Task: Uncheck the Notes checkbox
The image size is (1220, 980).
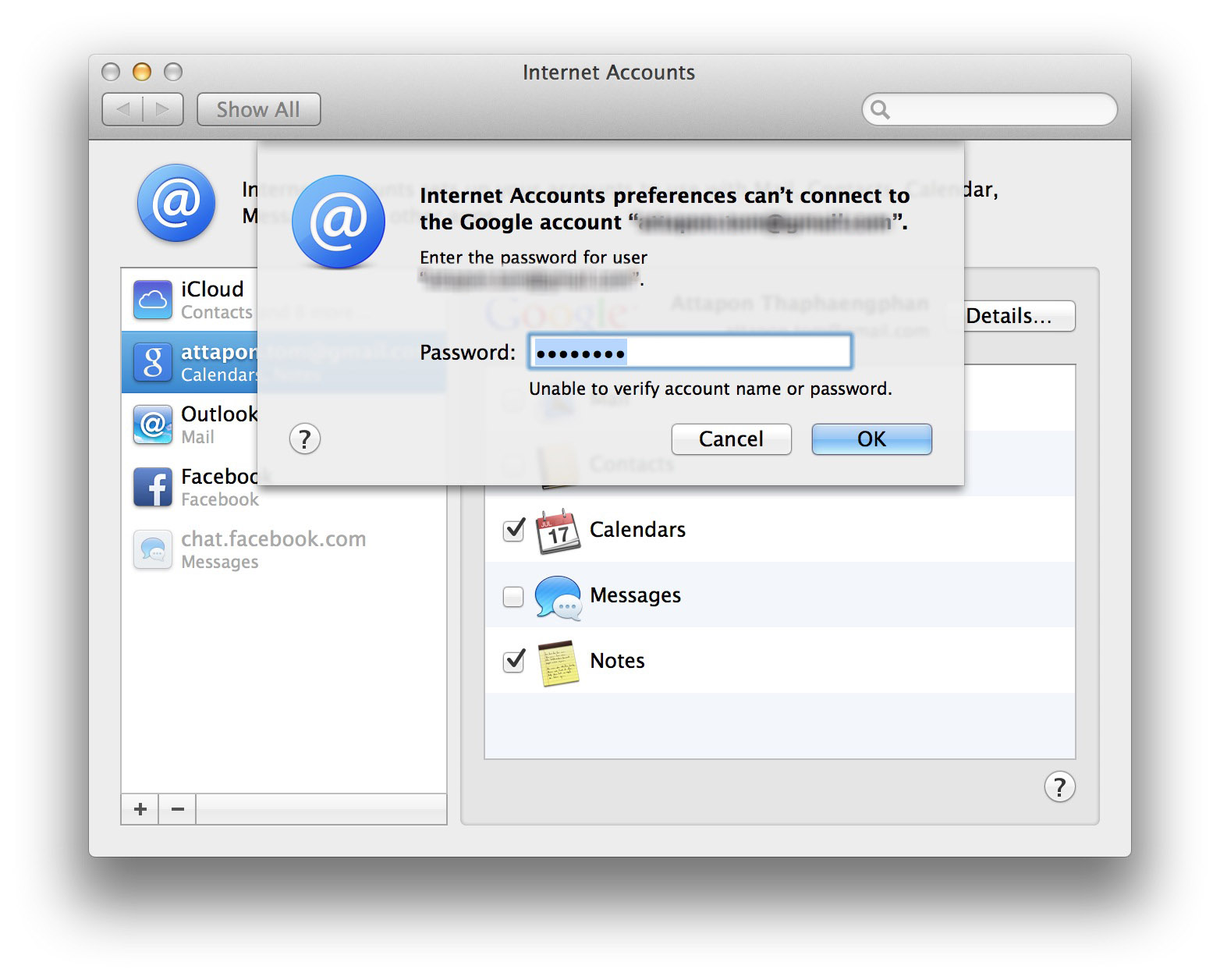Action: 513,662
